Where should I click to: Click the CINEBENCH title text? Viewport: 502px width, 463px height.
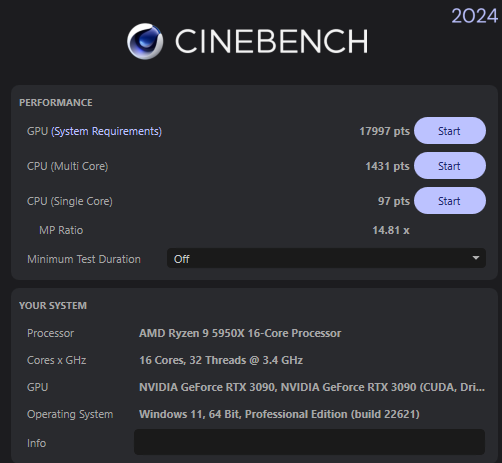pyautogui.click(x=272, y=41)
